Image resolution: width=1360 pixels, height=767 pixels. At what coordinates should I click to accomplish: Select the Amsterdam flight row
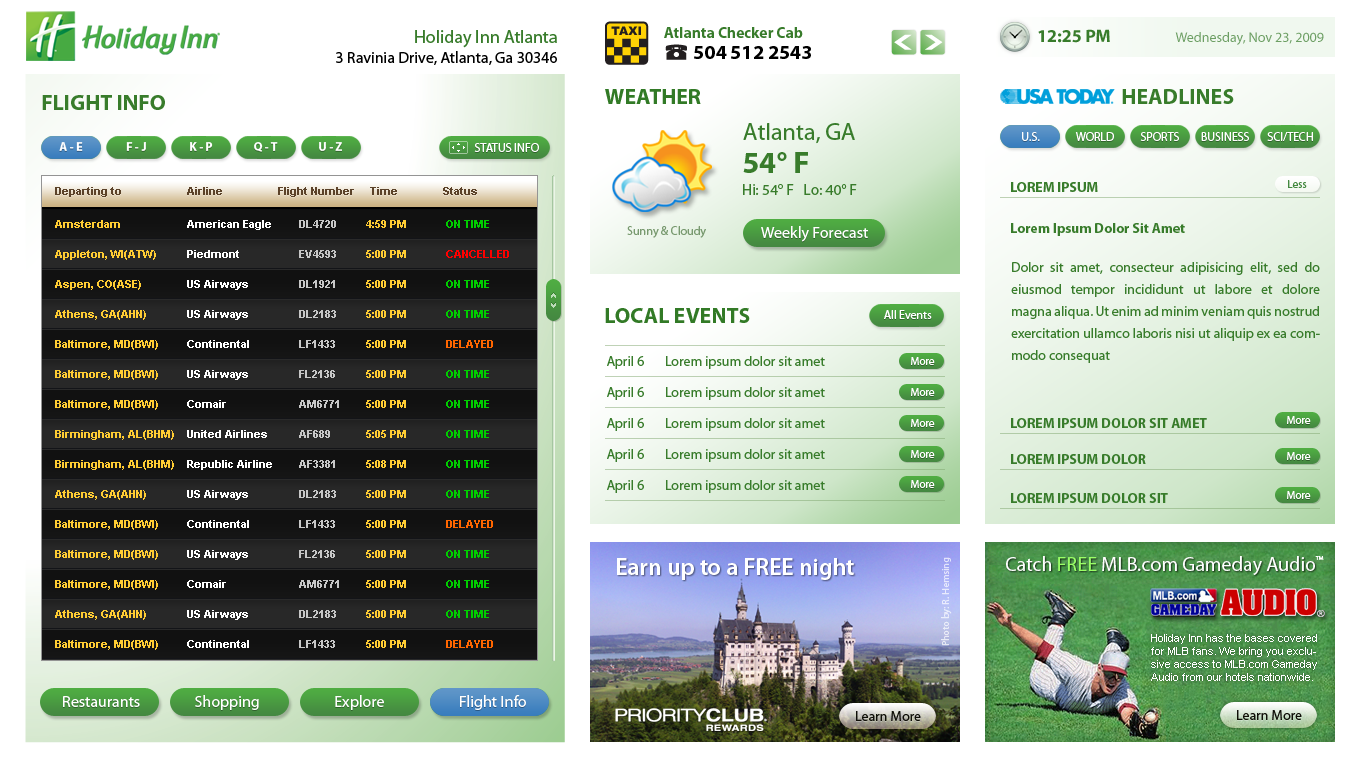tap(289, 224)
